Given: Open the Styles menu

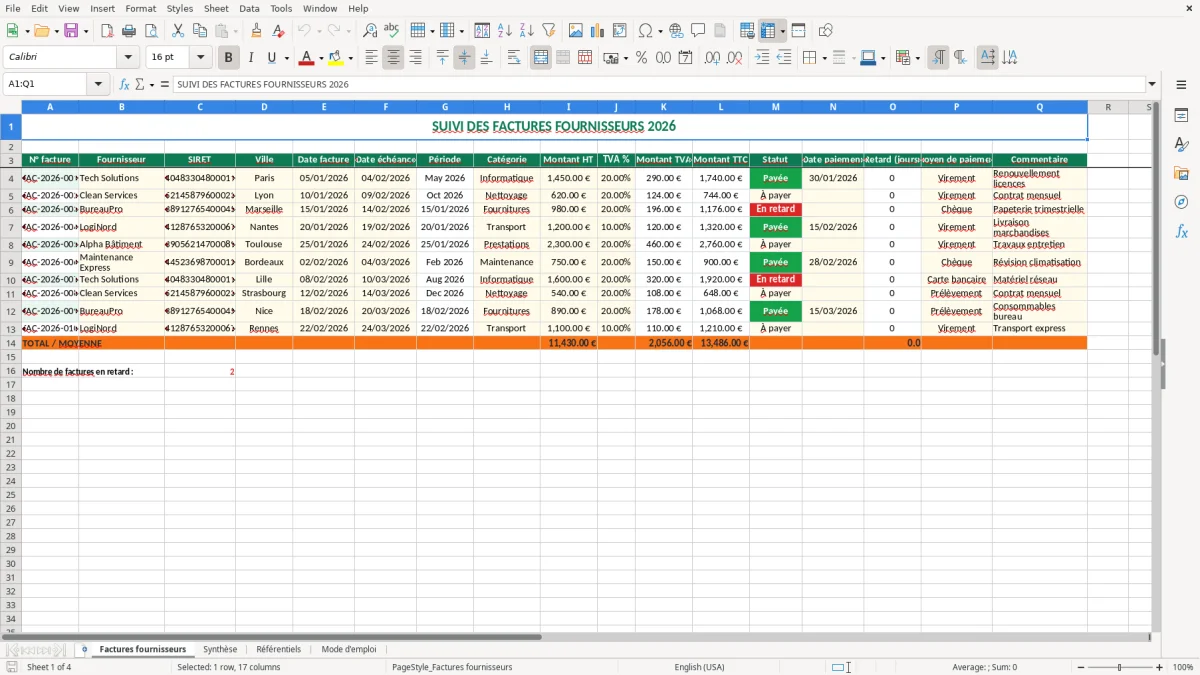Looking at the screenshot, I should 180,8.
